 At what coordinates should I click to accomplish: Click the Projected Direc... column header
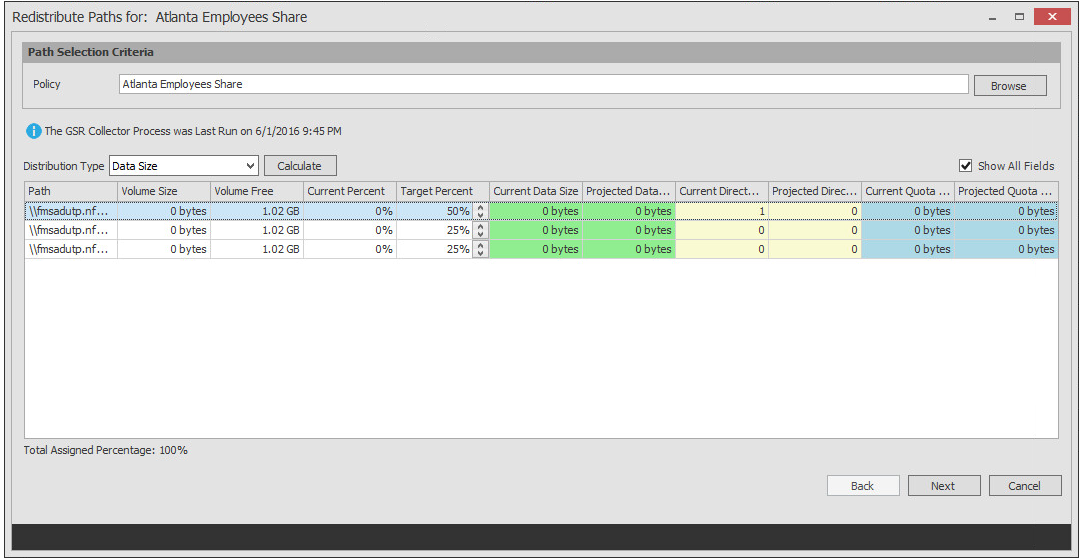point(816,191)
